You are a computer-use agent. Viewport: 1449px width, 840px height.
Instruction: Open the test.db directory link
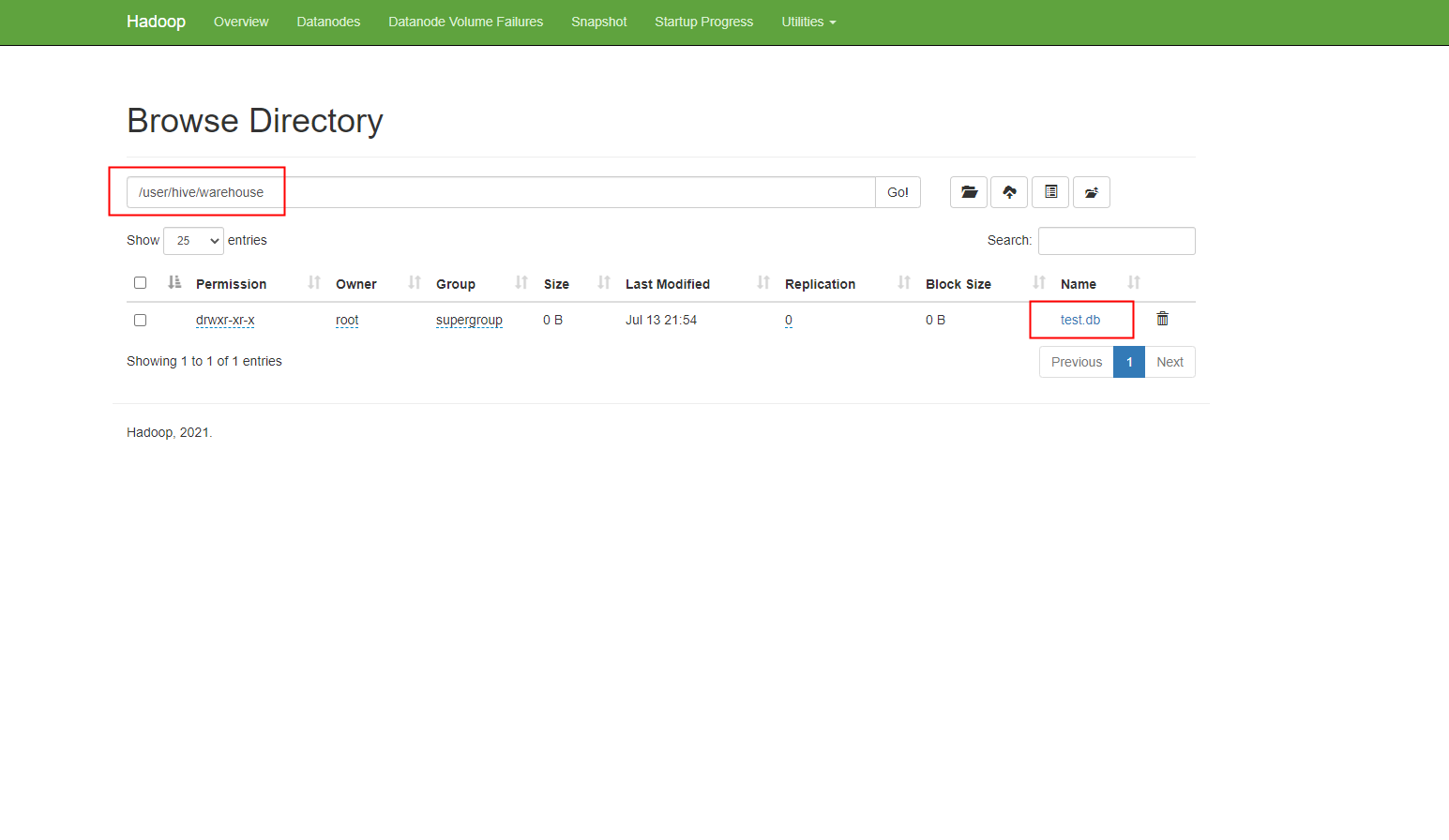(1080, 320)
